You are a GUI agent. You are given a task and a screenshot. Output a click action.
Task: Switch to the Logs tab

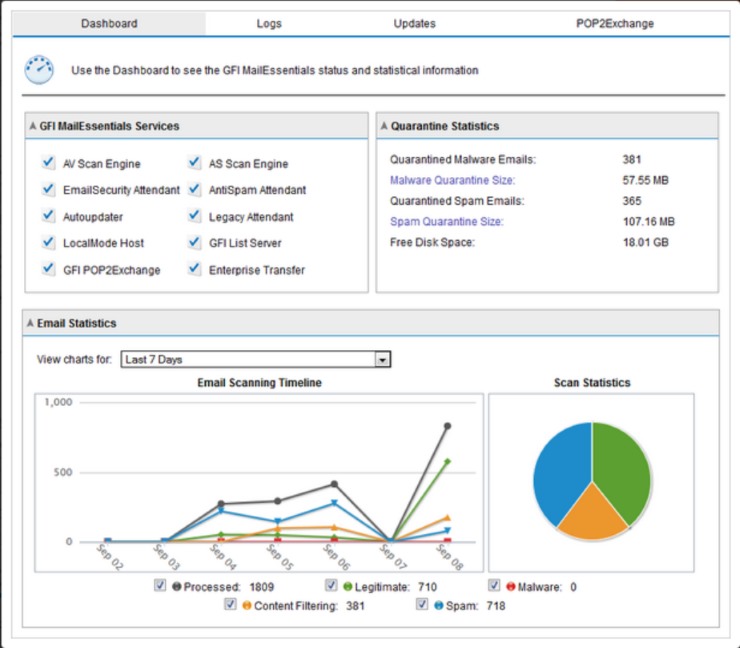(x=269, y=24)
